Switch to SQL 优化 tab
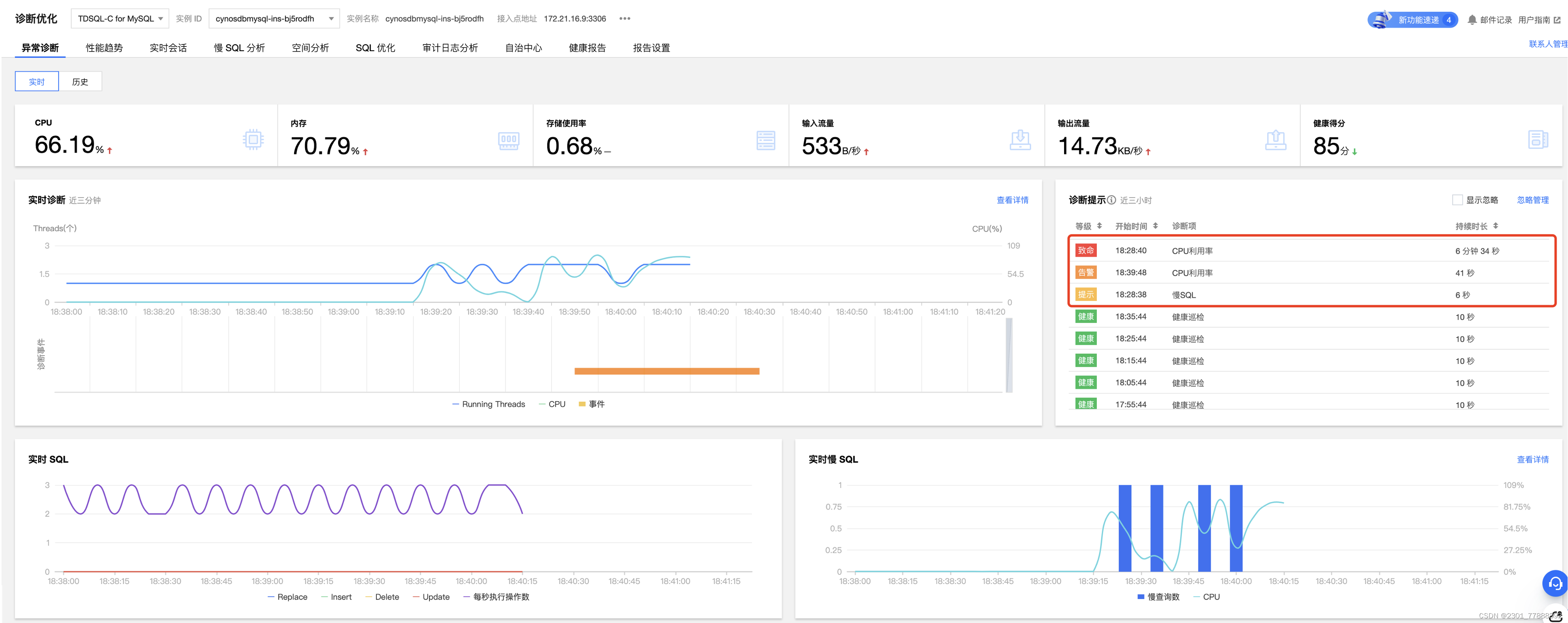 coord(376,48)
